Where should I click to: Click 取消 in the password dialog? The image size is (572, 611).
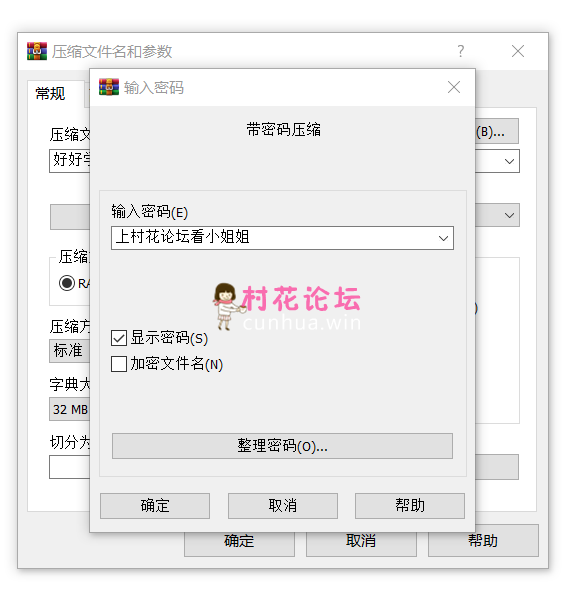pos(283,506)
